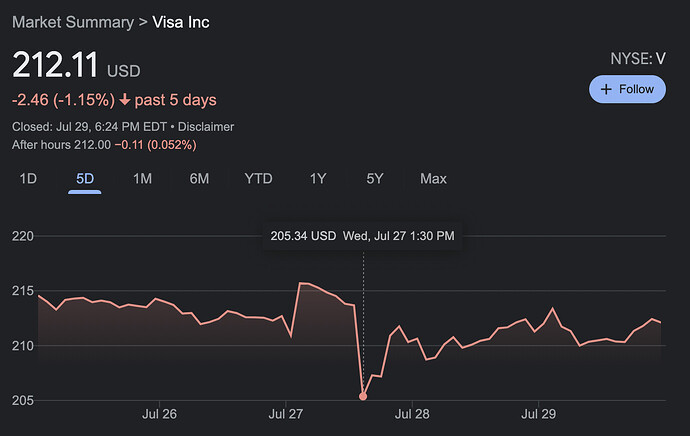This screenshot has width=690, height=436.
Task: Click the NYSE: V ticker label
Action: click(638, 59)
